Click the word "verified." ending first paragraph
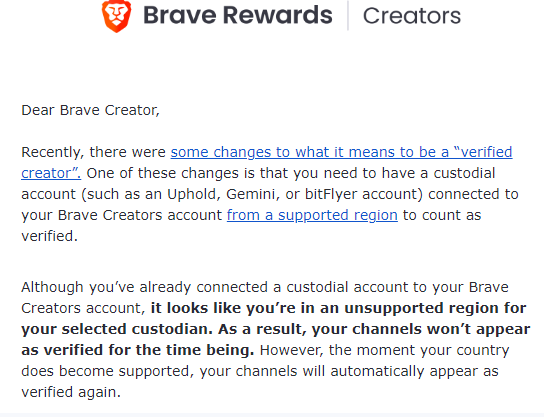The height and width of the screenshot is (417, 544). pos(50,236)
